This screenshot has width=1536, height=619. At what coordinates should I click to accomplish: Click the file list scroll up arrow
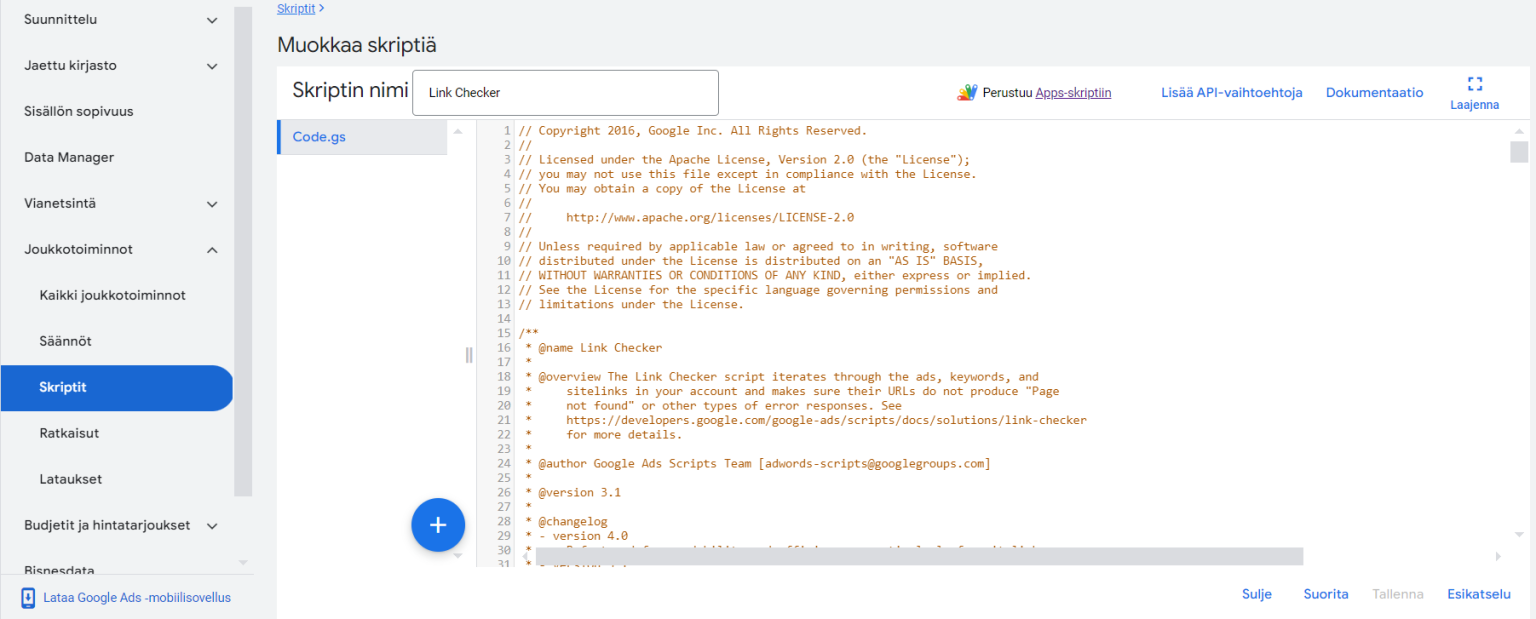coord(457,131)
